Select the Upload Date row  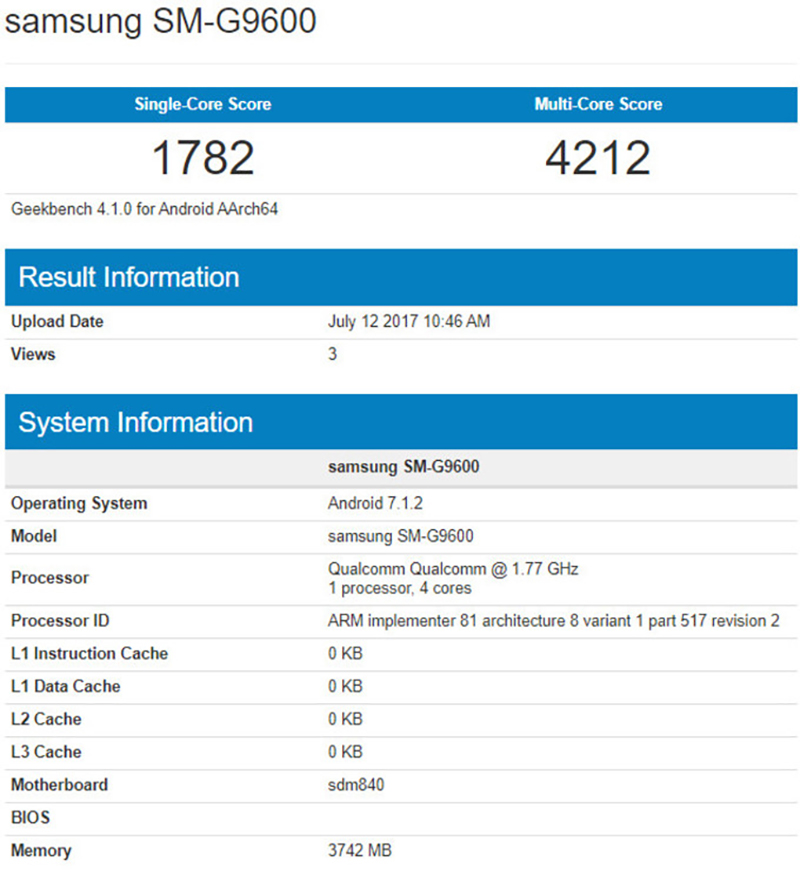pyautogui.click(x=57, y=321)
